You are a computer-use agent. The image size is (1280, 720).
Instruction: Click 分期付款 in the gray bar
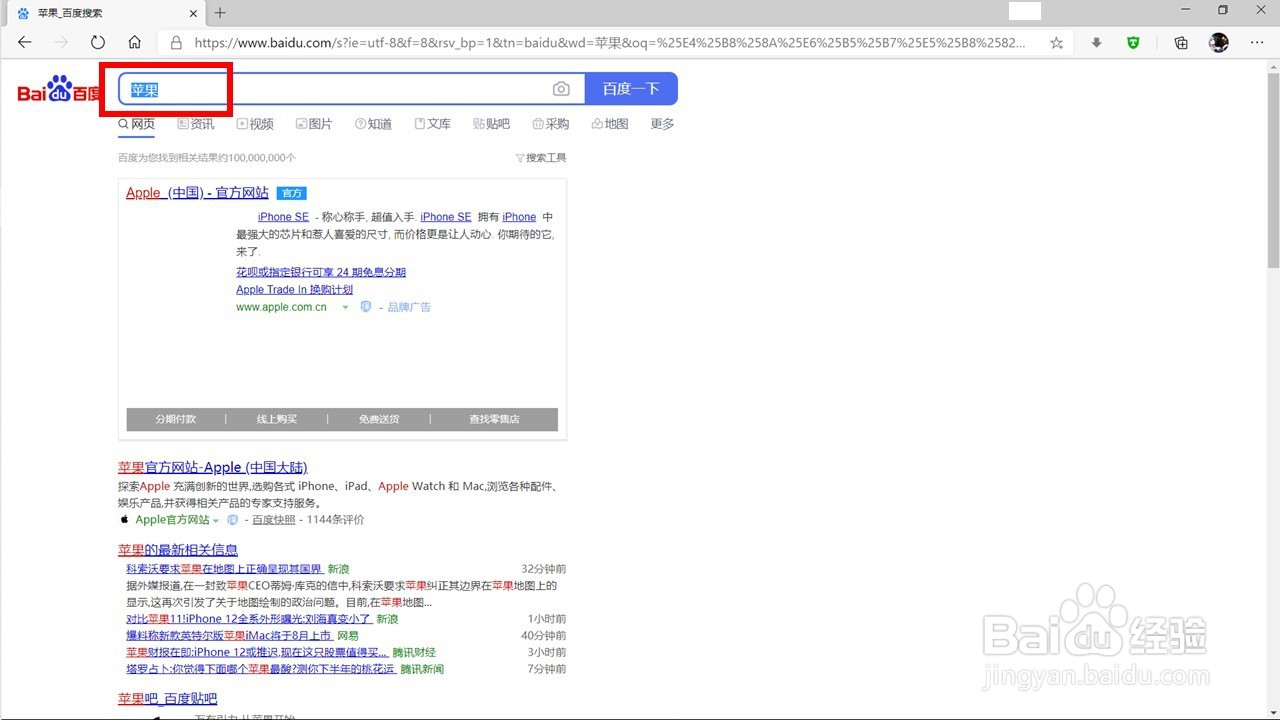click(x=175, y=419)
